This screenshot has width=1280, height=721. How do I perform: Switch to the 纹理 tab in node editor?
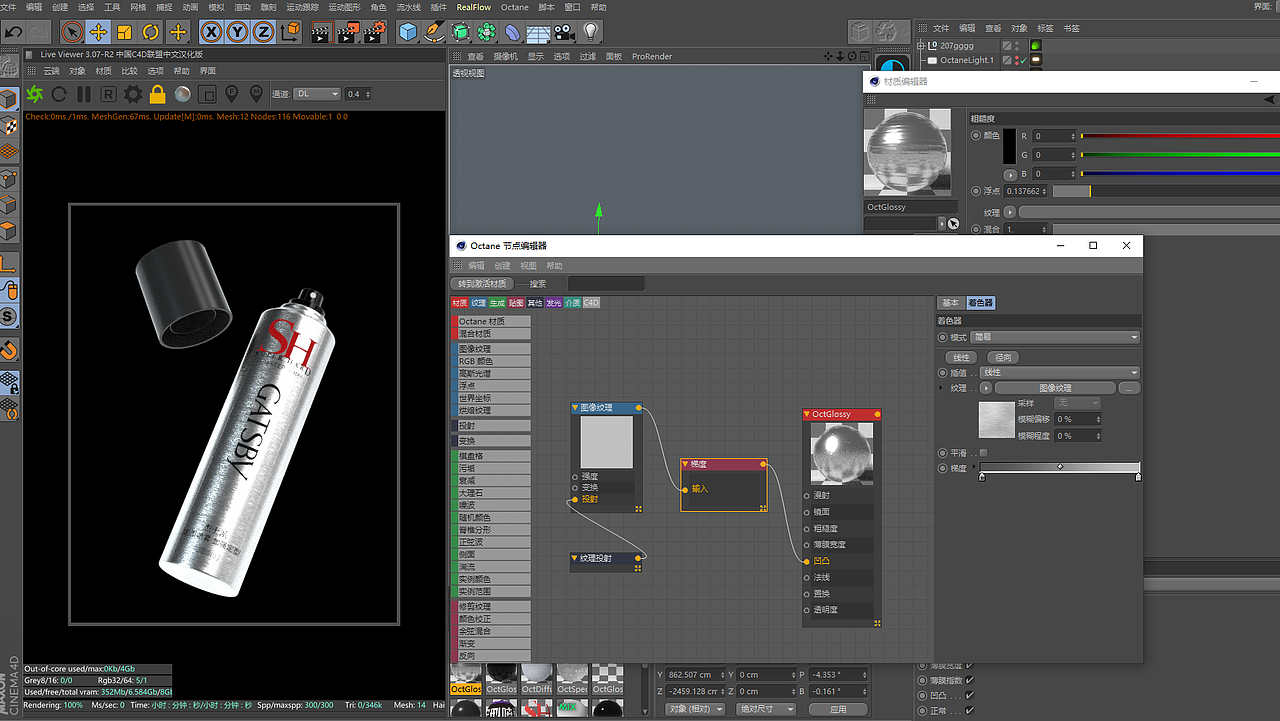[x=477, y=302]
